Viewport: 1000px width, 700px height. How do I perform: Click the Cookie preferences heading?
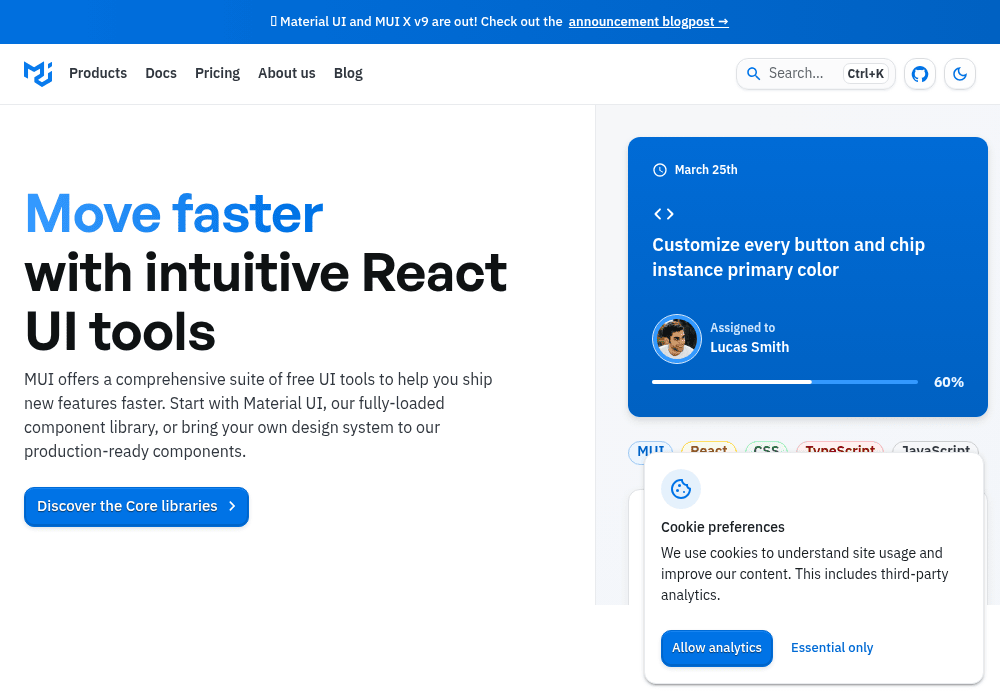pyautogui.click(x=723, y=527)
